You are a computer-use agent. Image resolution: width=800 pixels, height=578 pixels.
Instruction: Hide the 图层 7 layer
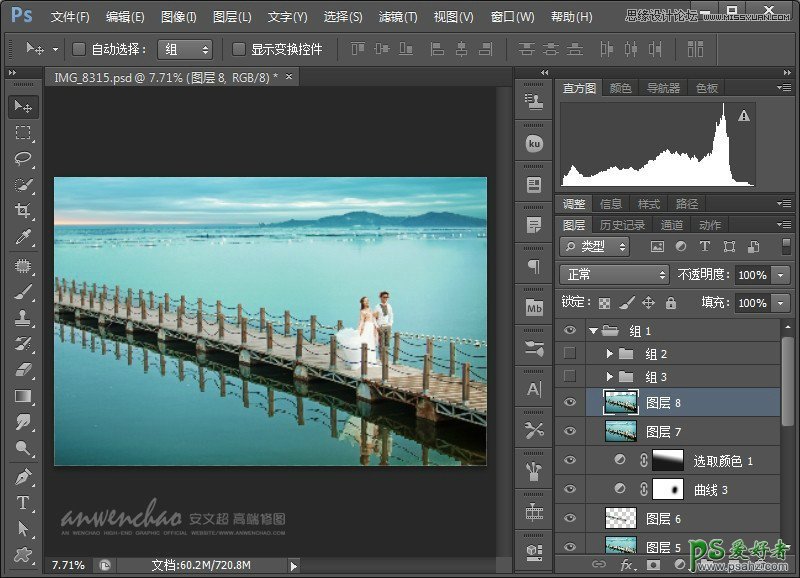(570, 432)
